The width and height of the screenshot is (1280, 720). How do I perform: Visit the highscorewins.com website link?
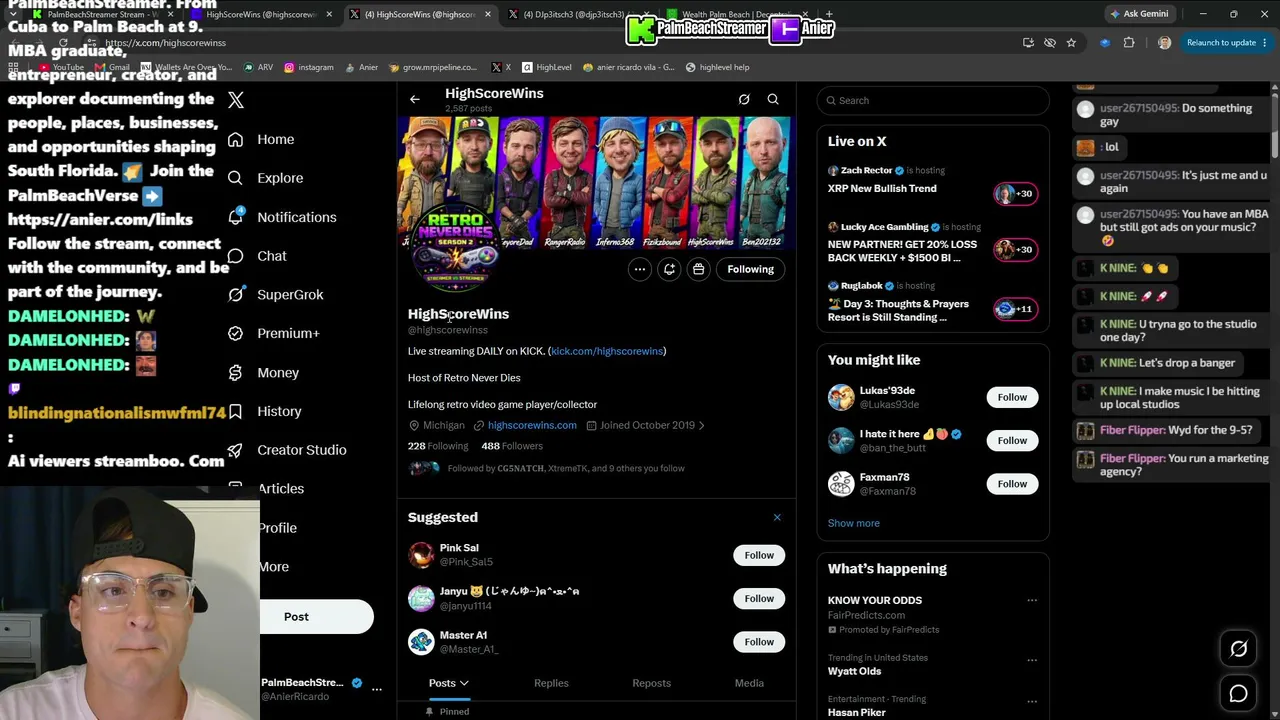tap(532, 425)
